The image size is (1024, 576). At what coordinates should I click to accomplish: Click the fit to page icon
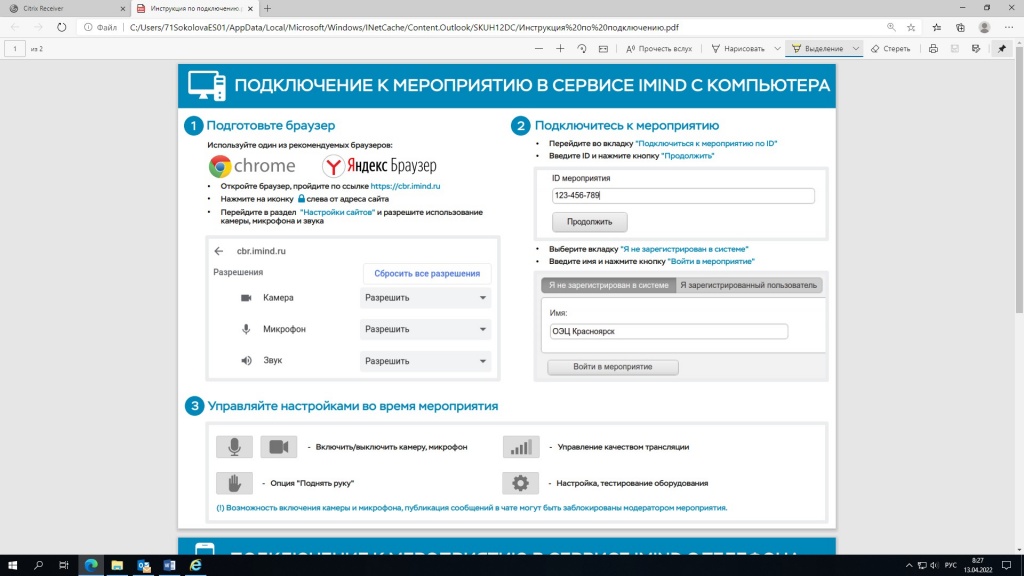click(603, 48)
